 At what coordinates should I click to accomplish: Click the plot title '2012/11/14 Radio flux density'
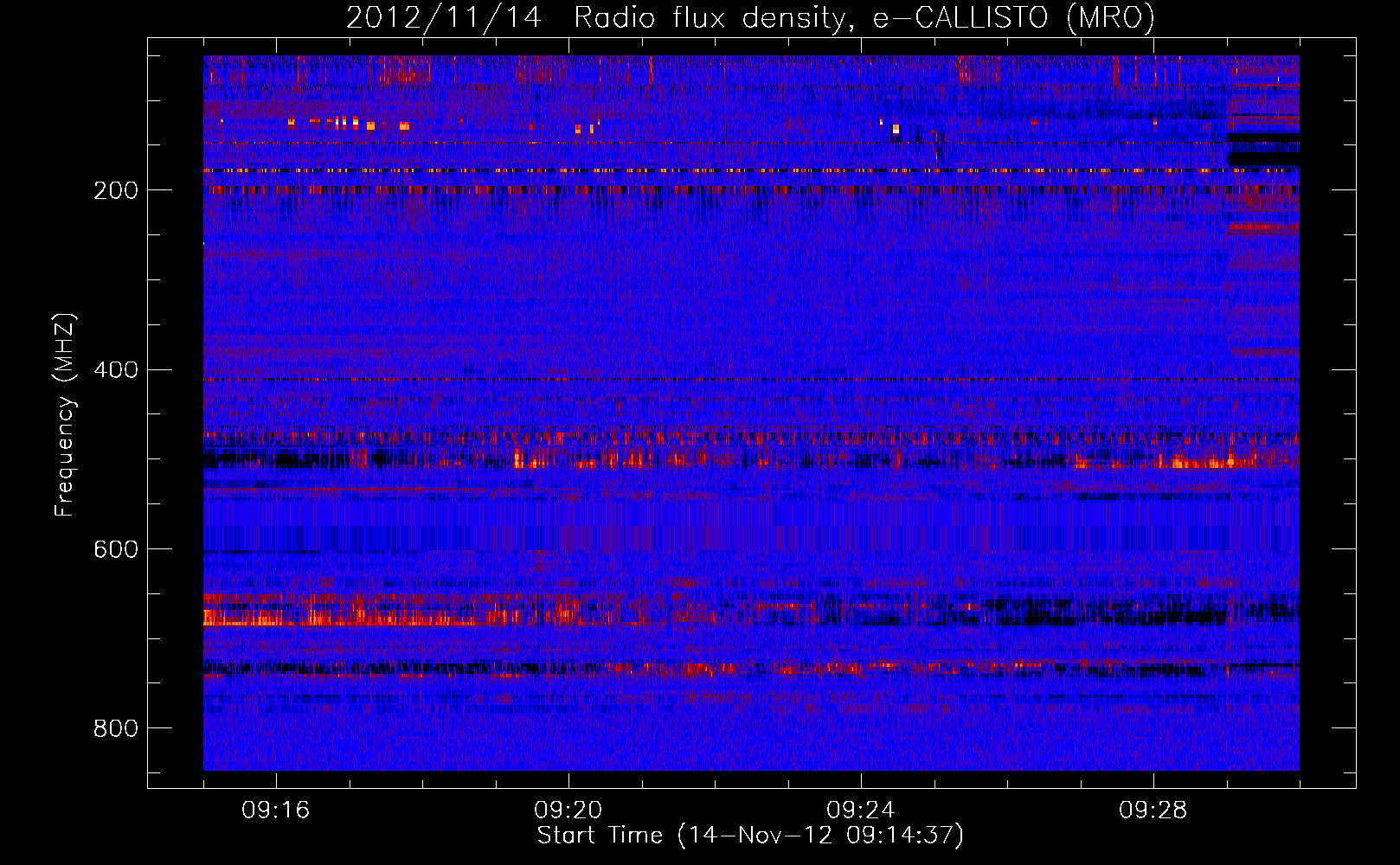point(750,17)
